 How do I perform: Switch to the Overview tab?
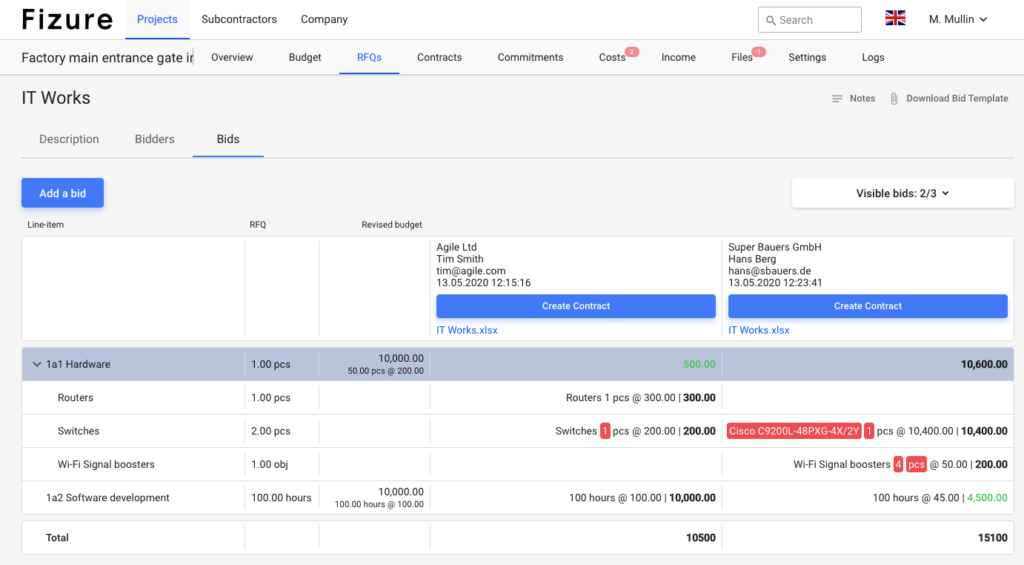[232, 57]
